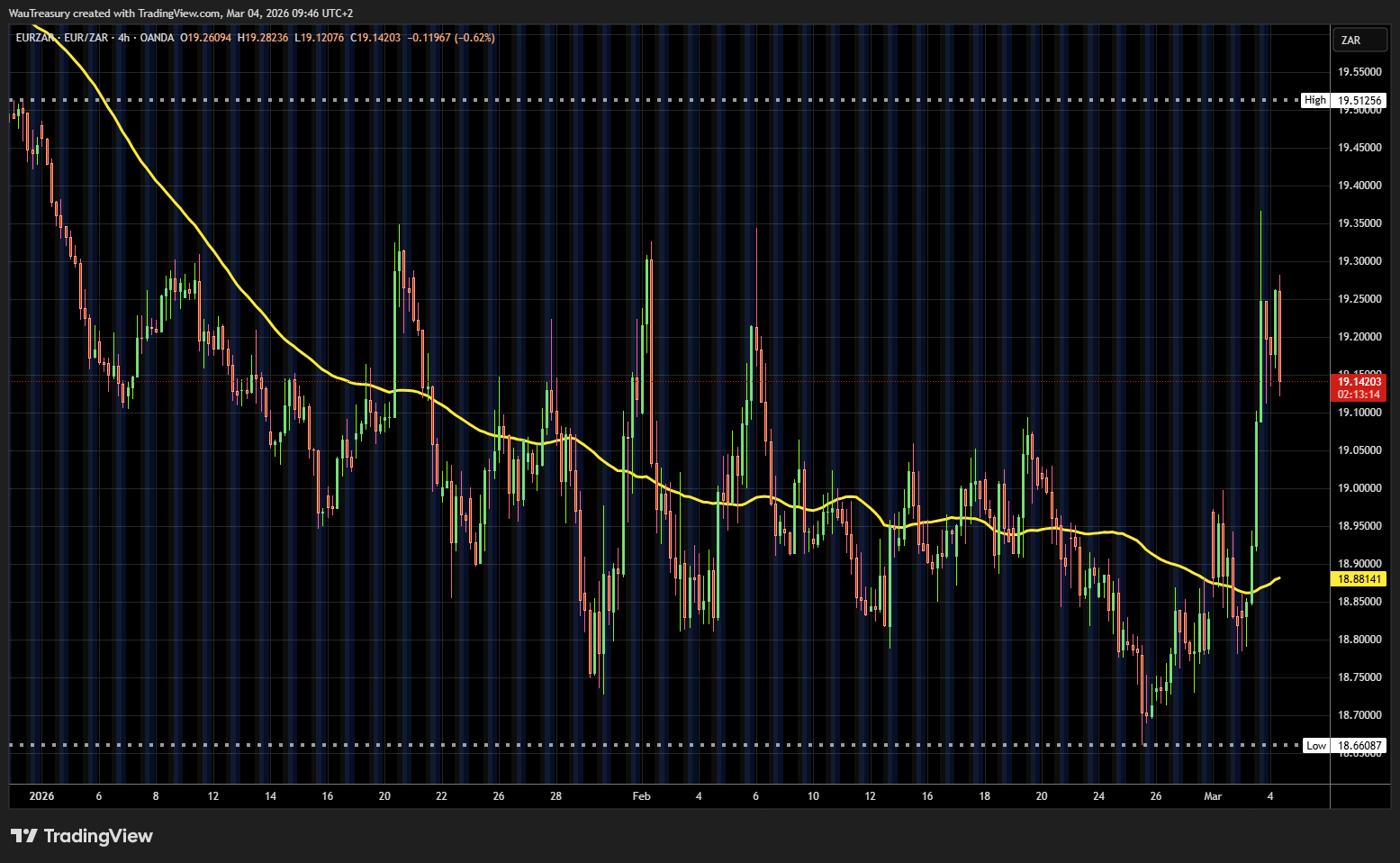Click the date 28 on time axis

tap(555, 796)
